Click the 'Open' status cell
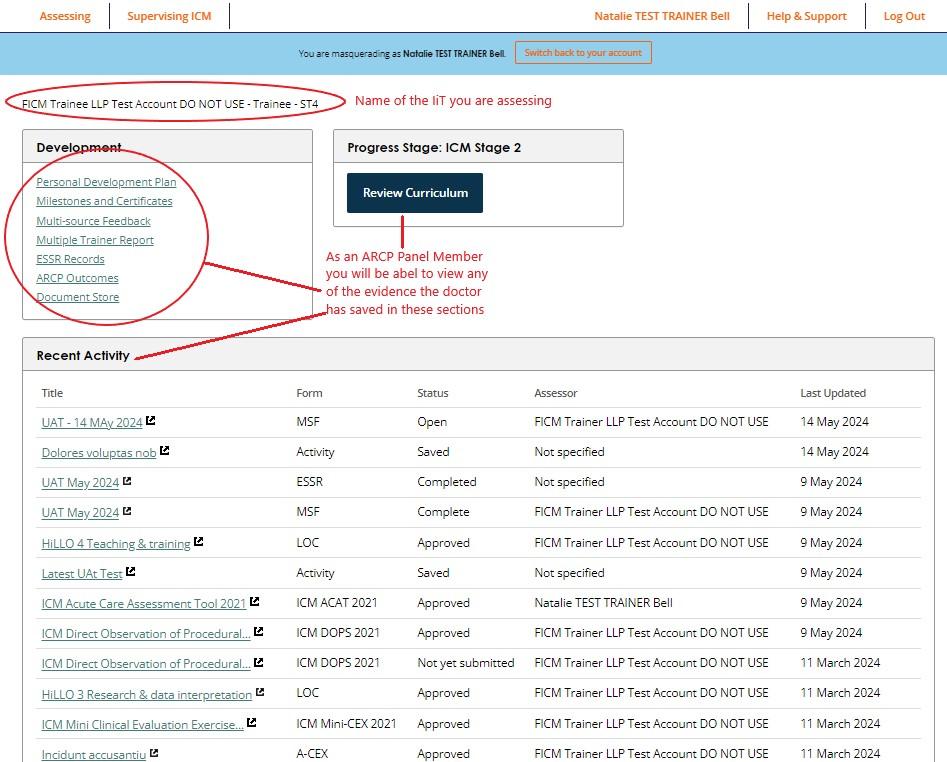Image resolution: width=947 pixels, height=762 pixels. pos(432,421)
